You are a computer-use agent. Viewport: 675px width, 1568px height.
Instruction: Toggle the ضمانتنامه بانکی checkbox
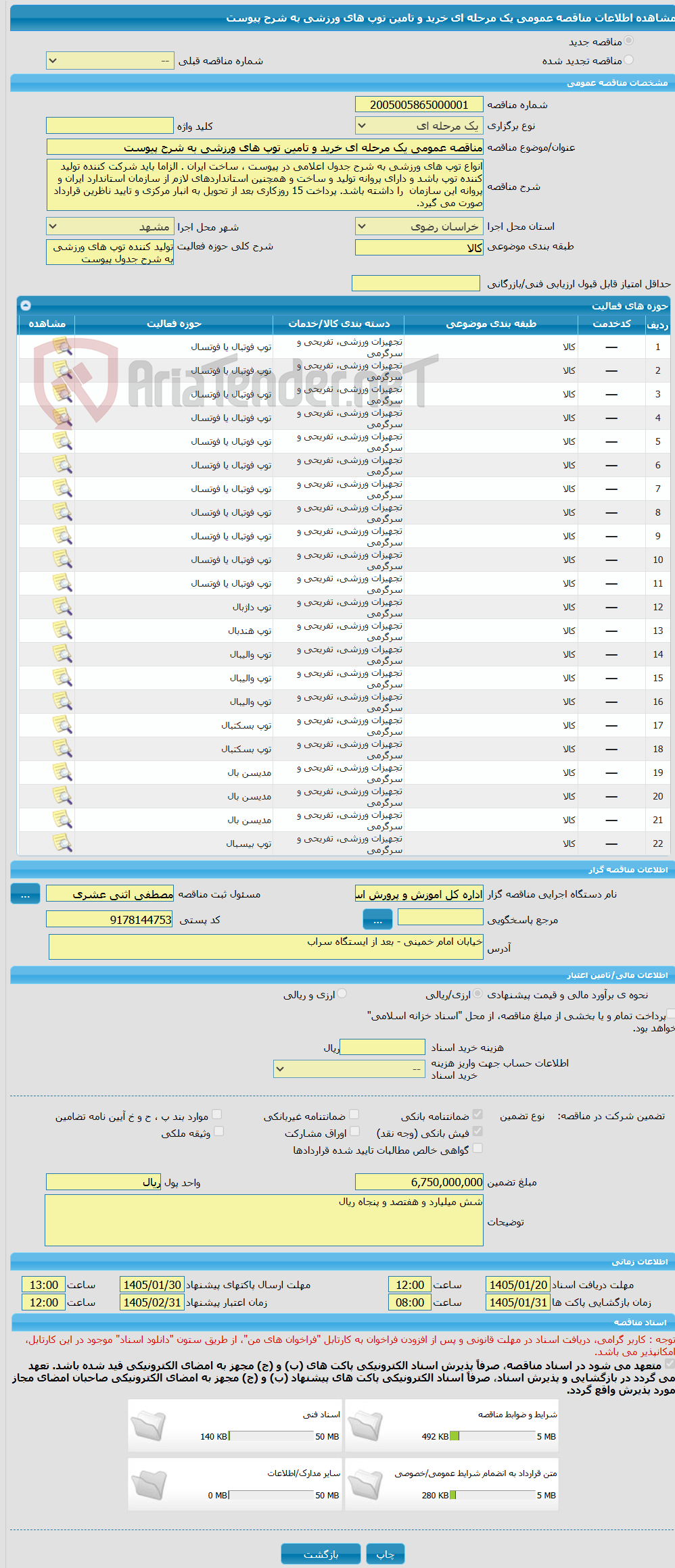coord(478,1114)
